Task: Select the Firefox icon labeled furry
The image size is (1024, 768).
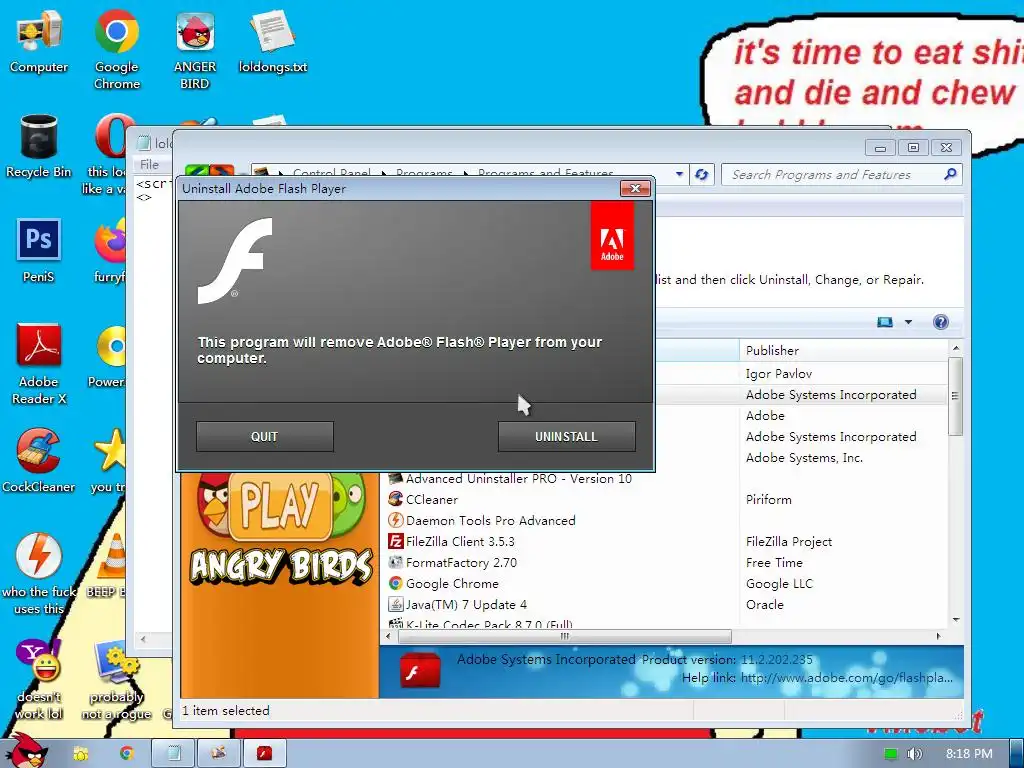Action: coord(110,251)
